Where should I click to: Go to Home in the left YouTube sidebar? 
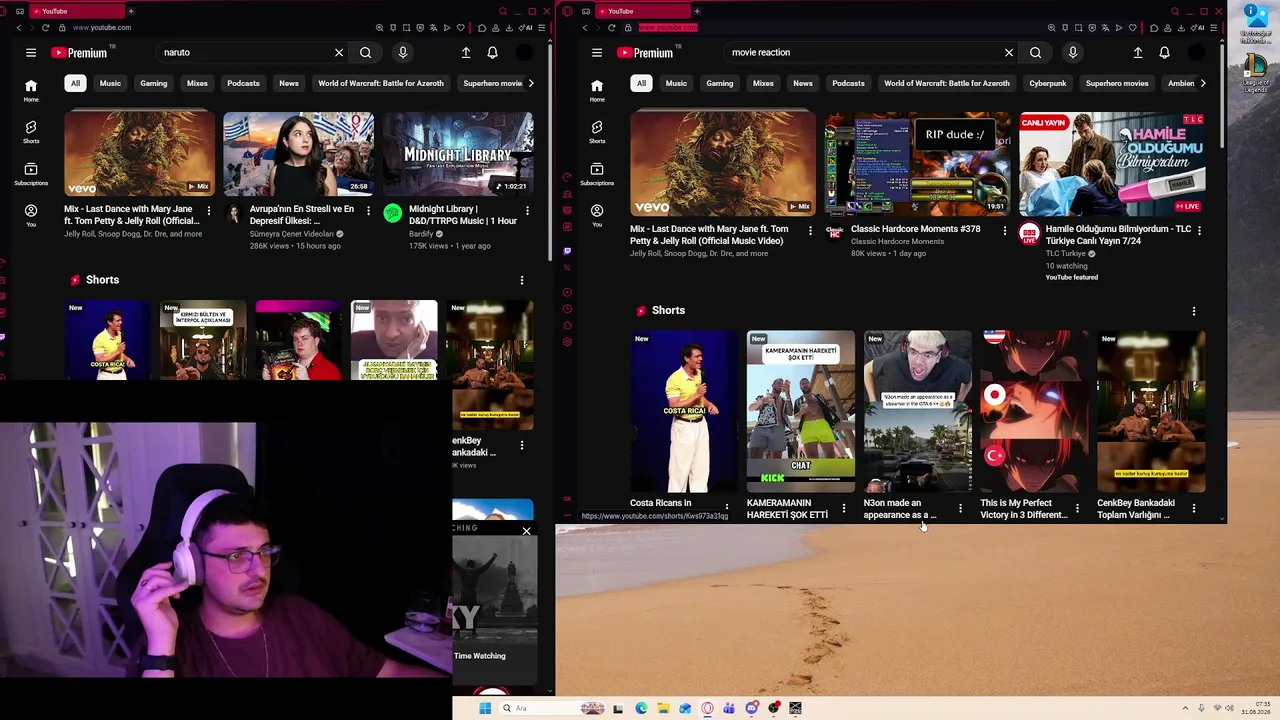pos(31,90)
